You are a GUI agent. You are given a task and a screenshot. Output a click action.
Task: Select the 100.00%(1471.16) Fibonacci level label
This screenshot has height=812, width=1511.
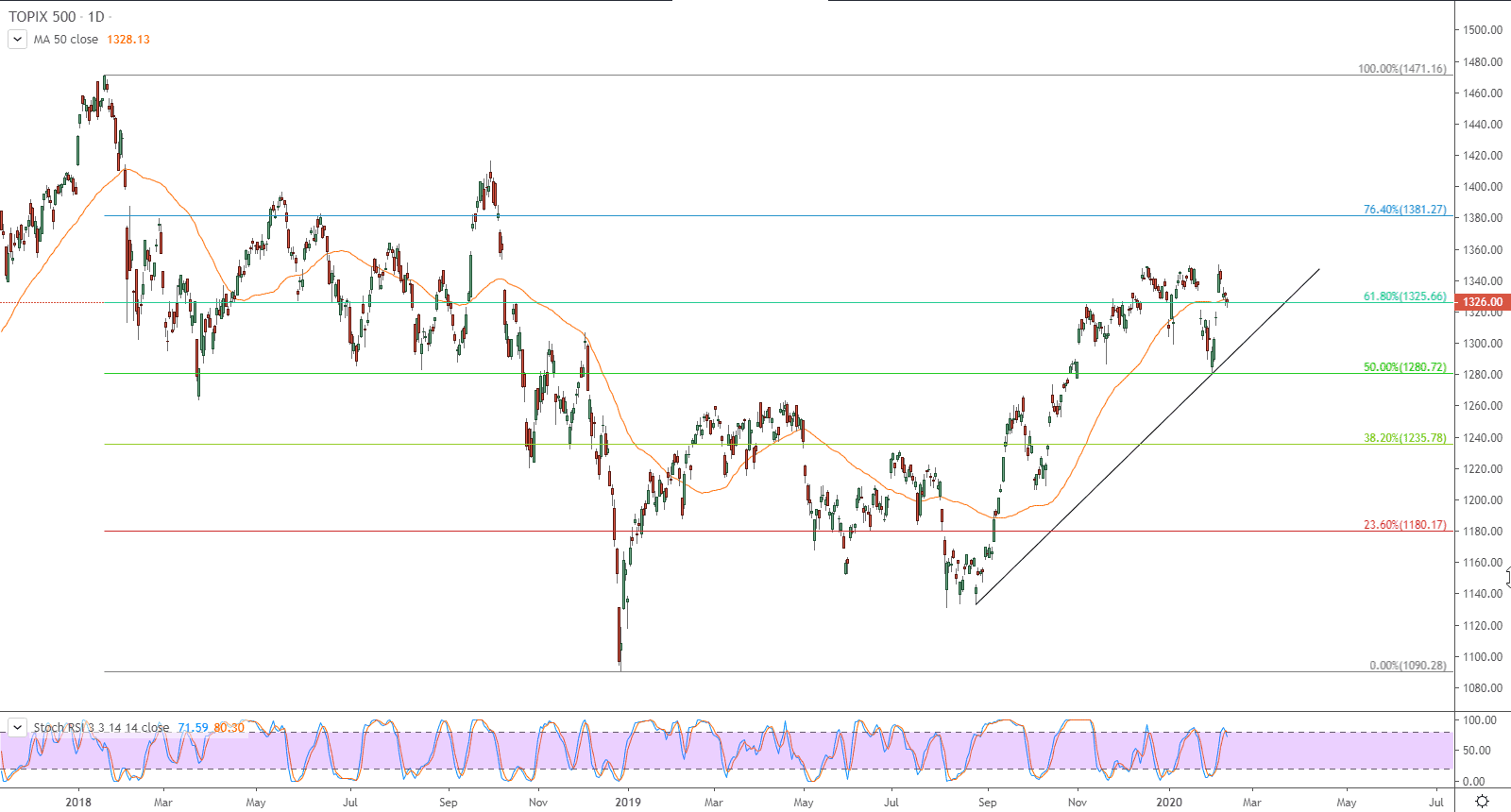click(x=1401, y=69)
